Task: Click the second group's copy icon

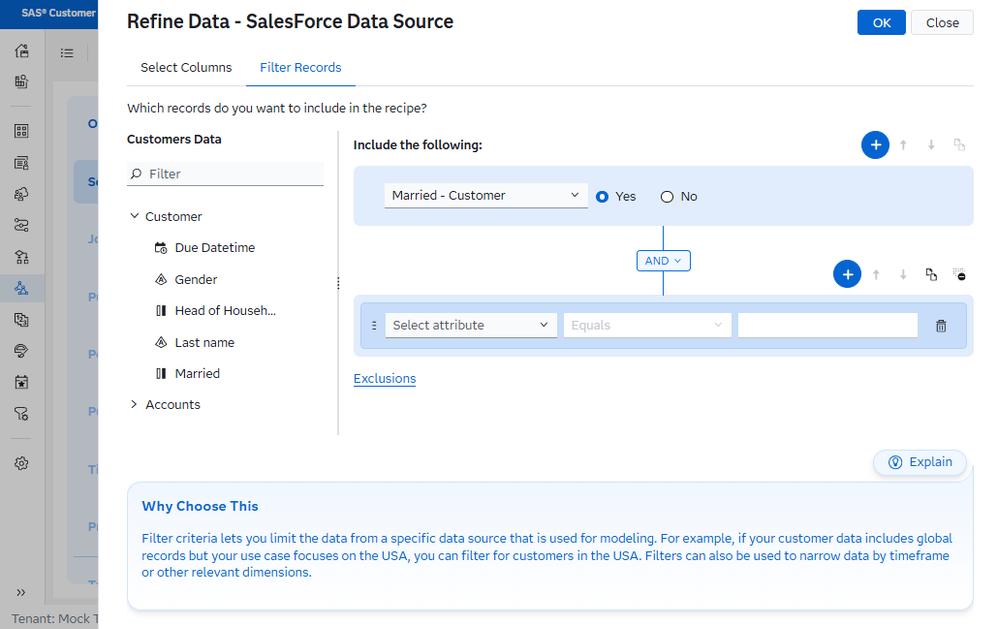Action: pos(931,274)
